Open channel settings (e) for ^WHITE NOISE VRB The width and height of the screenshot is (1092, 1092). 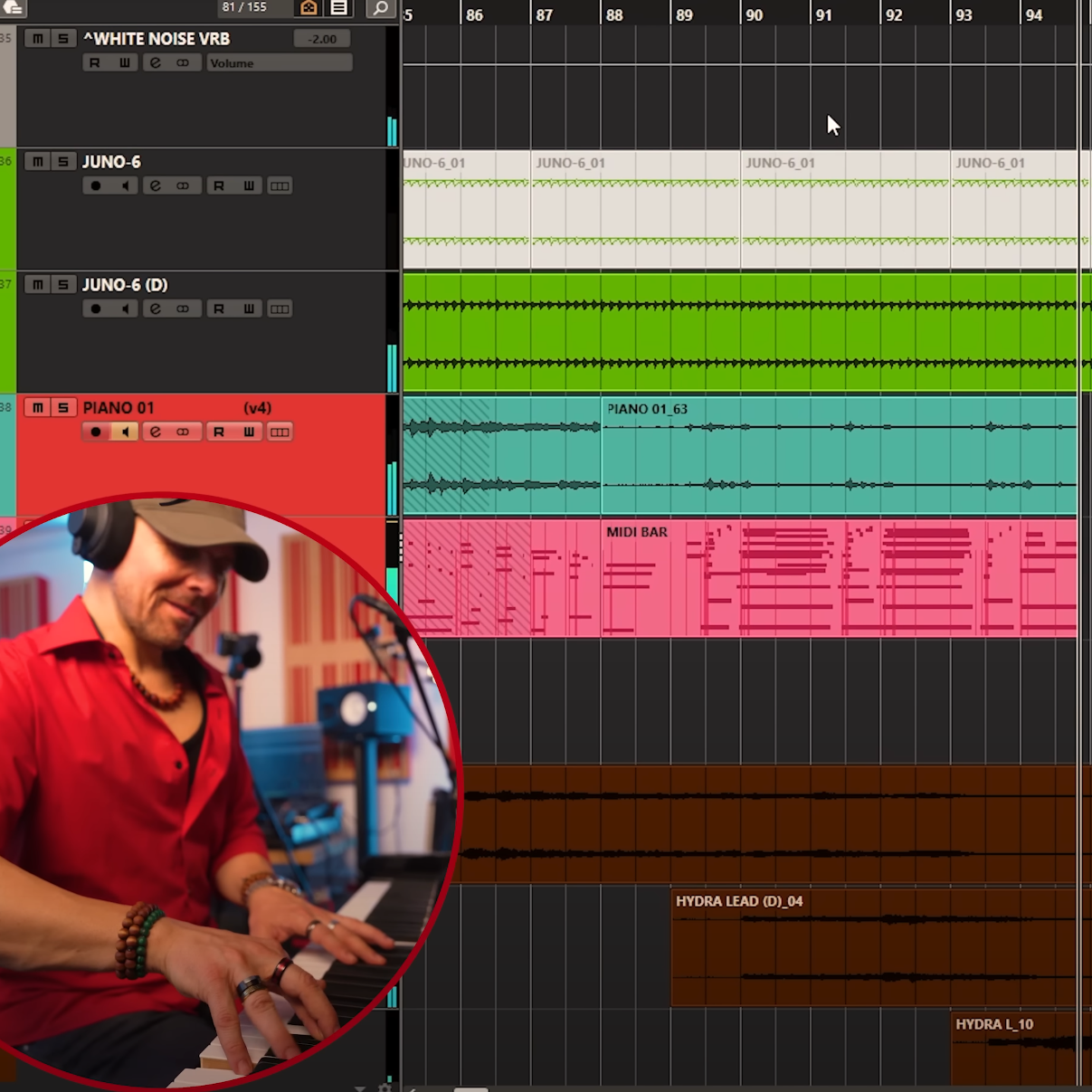156,63
